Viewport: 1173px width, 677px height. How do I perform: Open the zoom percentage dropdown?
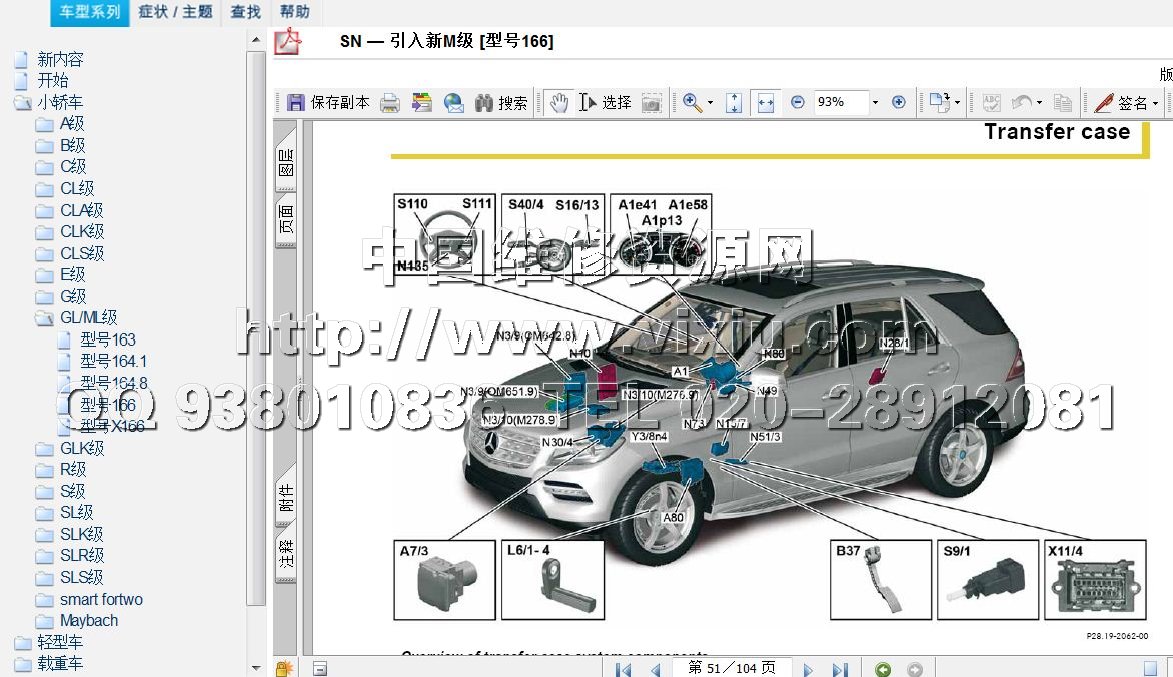(x=875, y=102)
